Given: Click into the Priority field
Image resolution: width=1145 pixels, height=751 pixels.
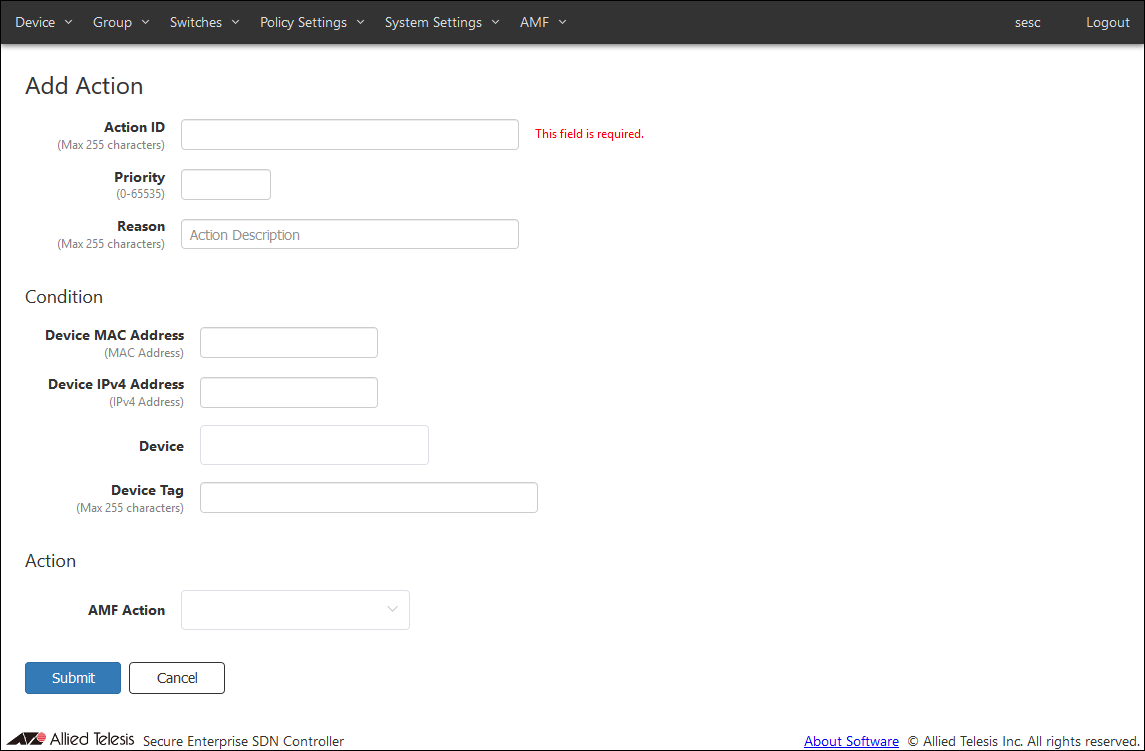Looking at the screenshot, I should [x=226, y=184].
